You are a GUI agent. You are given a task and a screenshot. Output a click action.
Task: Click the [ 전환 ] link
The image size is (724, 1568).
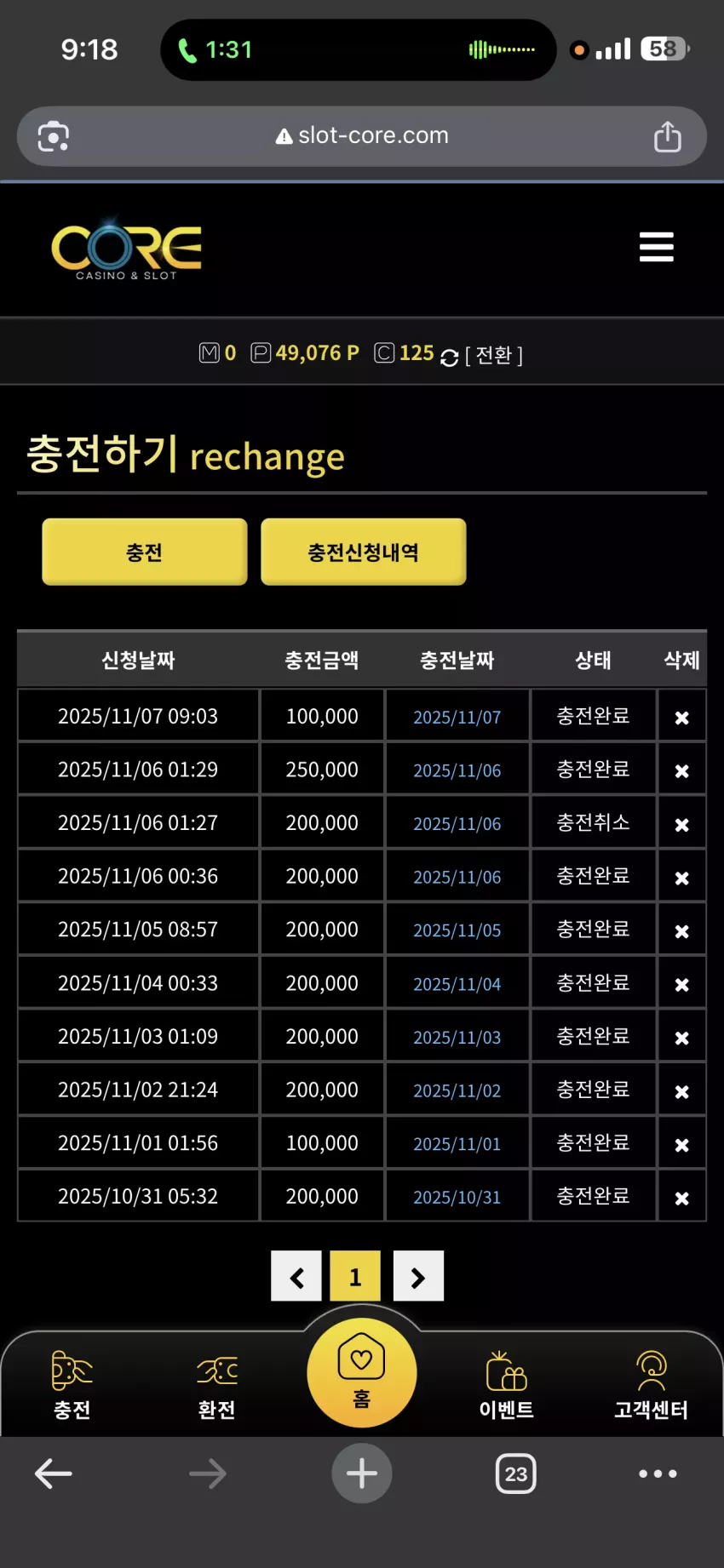click(x=494, y=355)
